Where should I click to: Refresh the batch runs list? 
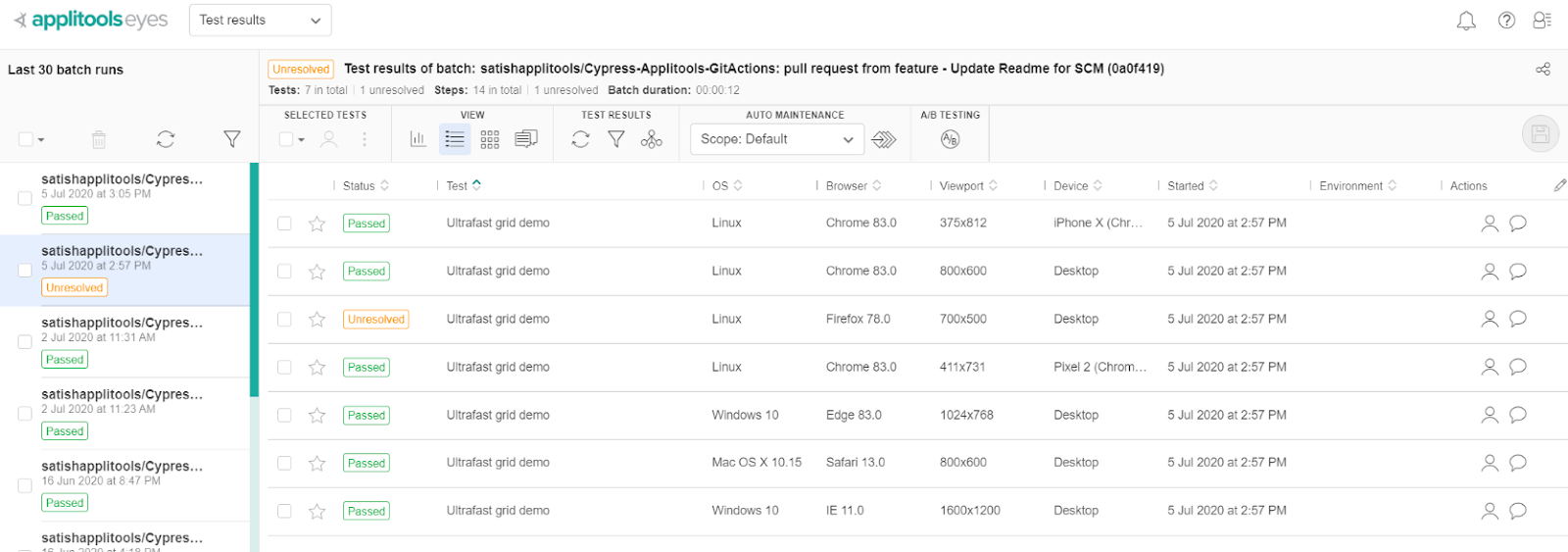[166, 139]
